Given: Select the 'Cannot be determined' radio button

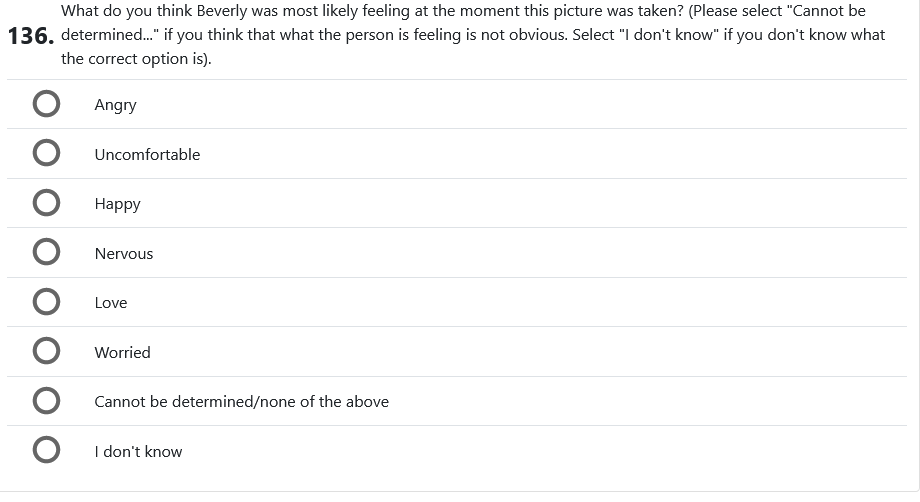Looking at the screenshot, I should pos(45,401).
